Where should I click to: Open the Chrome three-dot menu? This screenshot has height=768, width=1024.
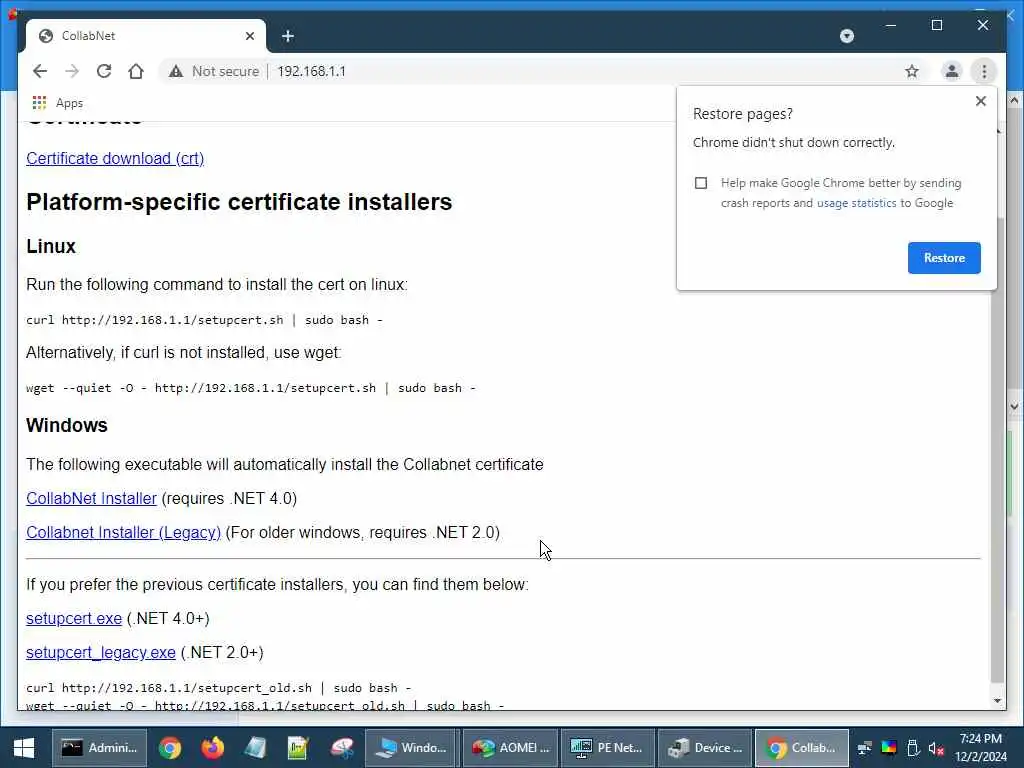tap(984, 71)
